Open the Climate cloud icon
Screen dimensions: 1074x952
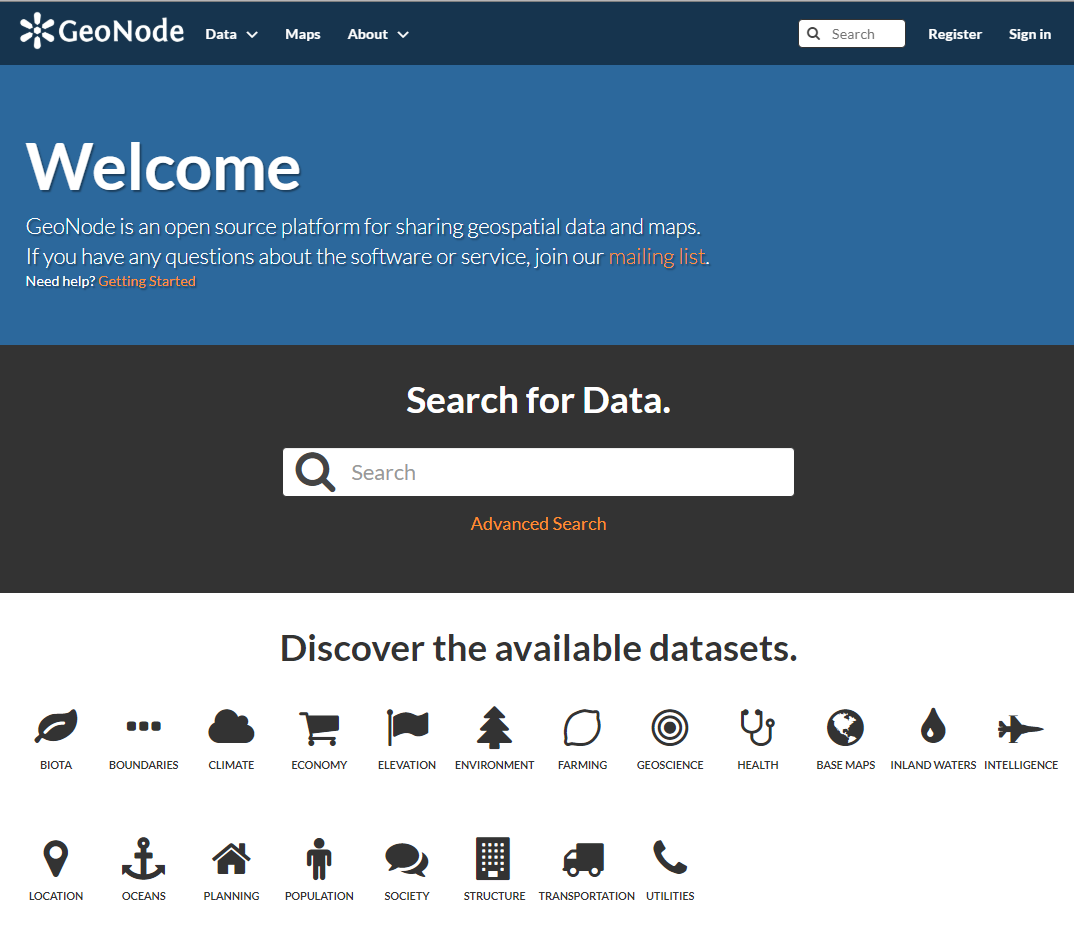point(232,727)
